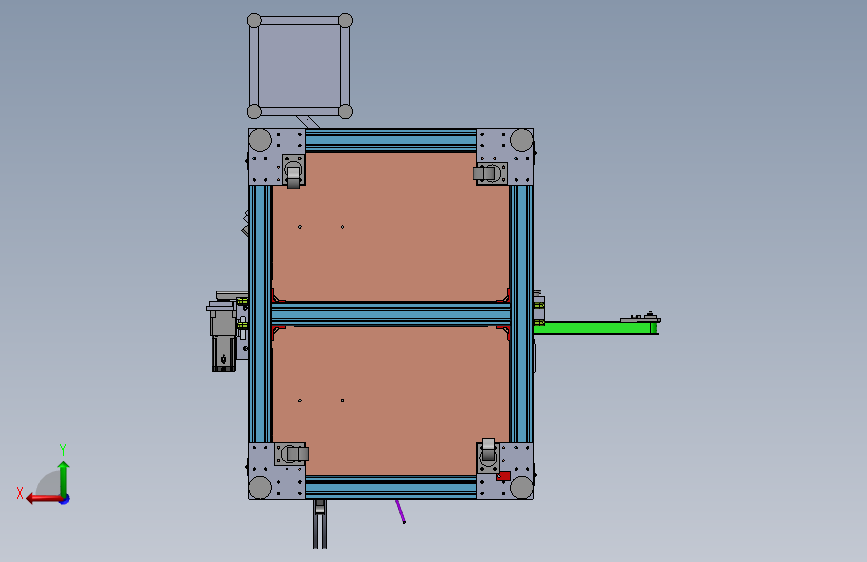Select the round foot pad at bottom-right corner
This screenshot has width=867, height=562.
521,487
